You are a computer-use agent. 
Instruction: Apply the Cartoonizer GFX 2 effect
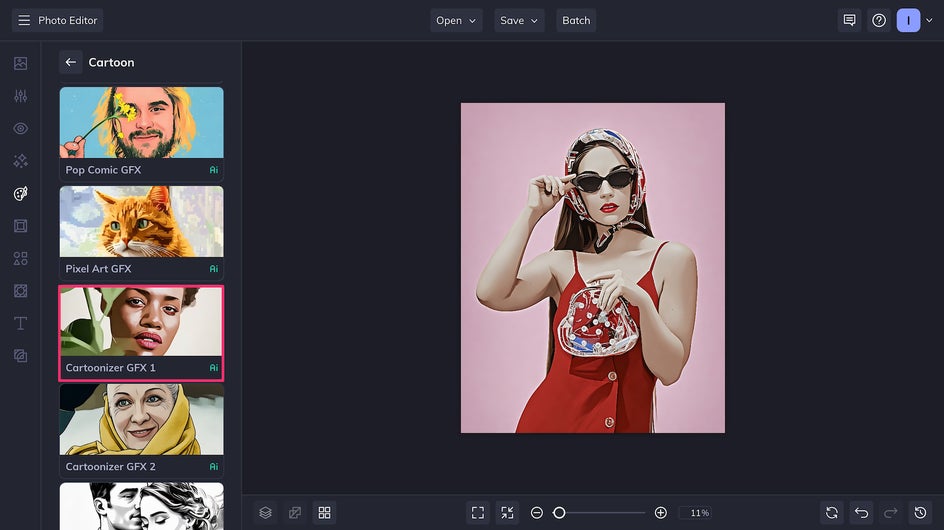(141, 431)
